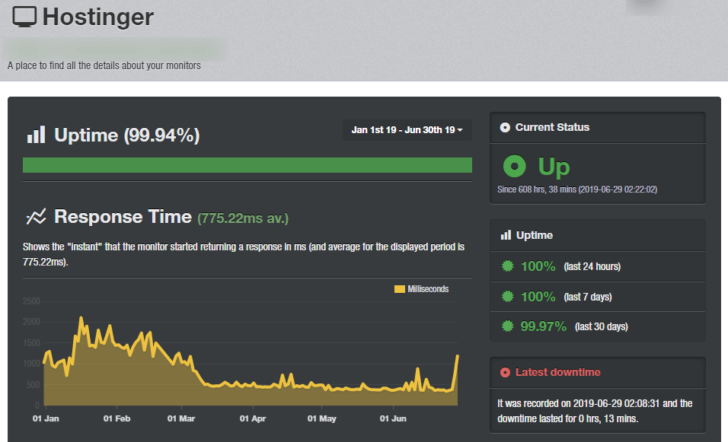Viewport: 728px width, 442px height.
Task: Click the 01 May axis label
Action: 321,419
